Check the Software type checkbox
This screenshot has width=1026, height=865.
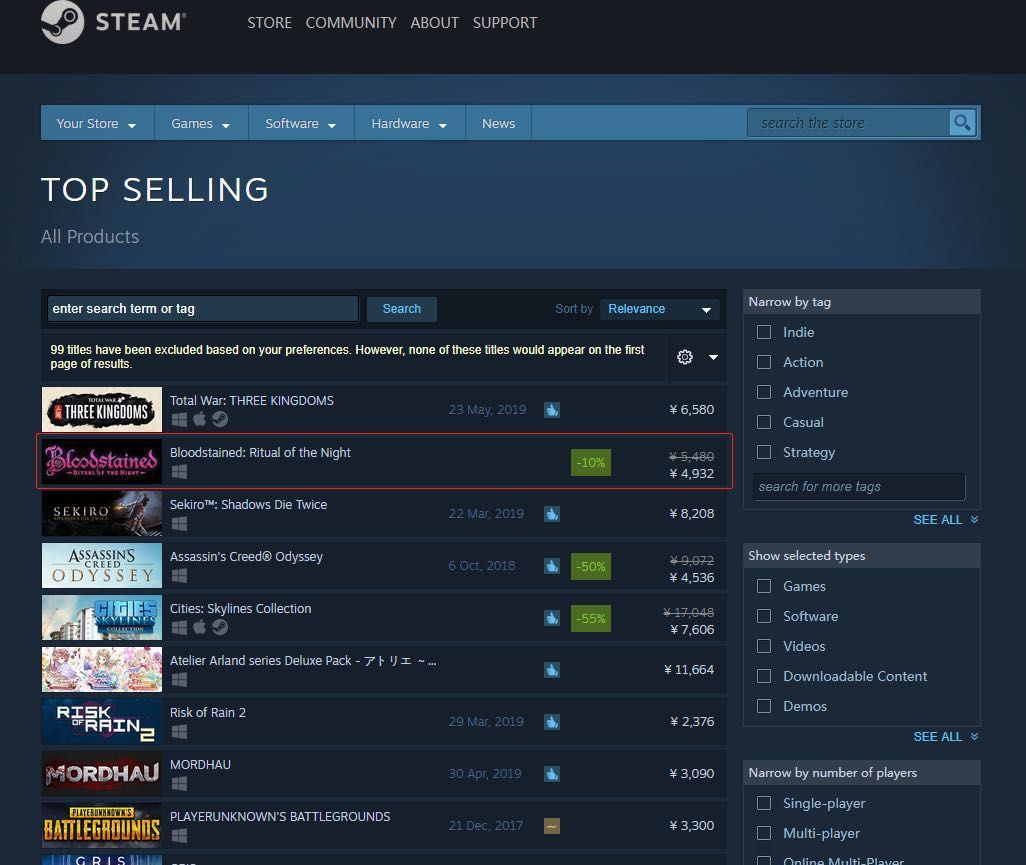point(764,616)
